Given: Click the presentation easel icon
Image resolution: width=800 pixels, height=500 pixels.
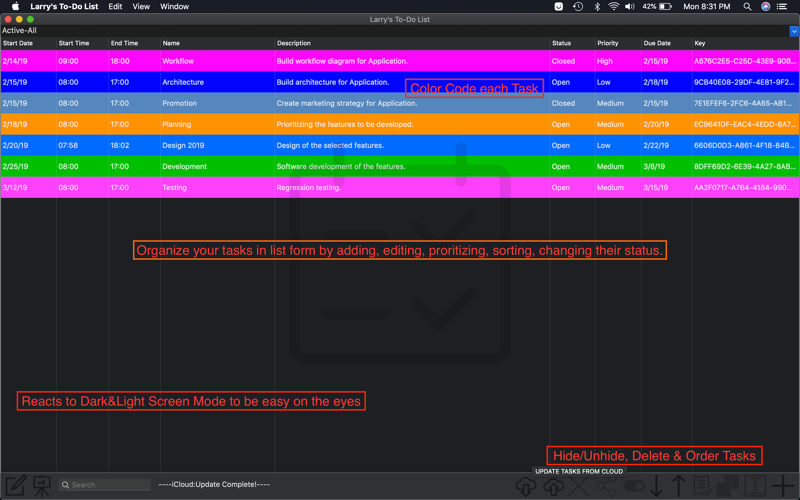Looking at the screenshot, I should point(42,486).
